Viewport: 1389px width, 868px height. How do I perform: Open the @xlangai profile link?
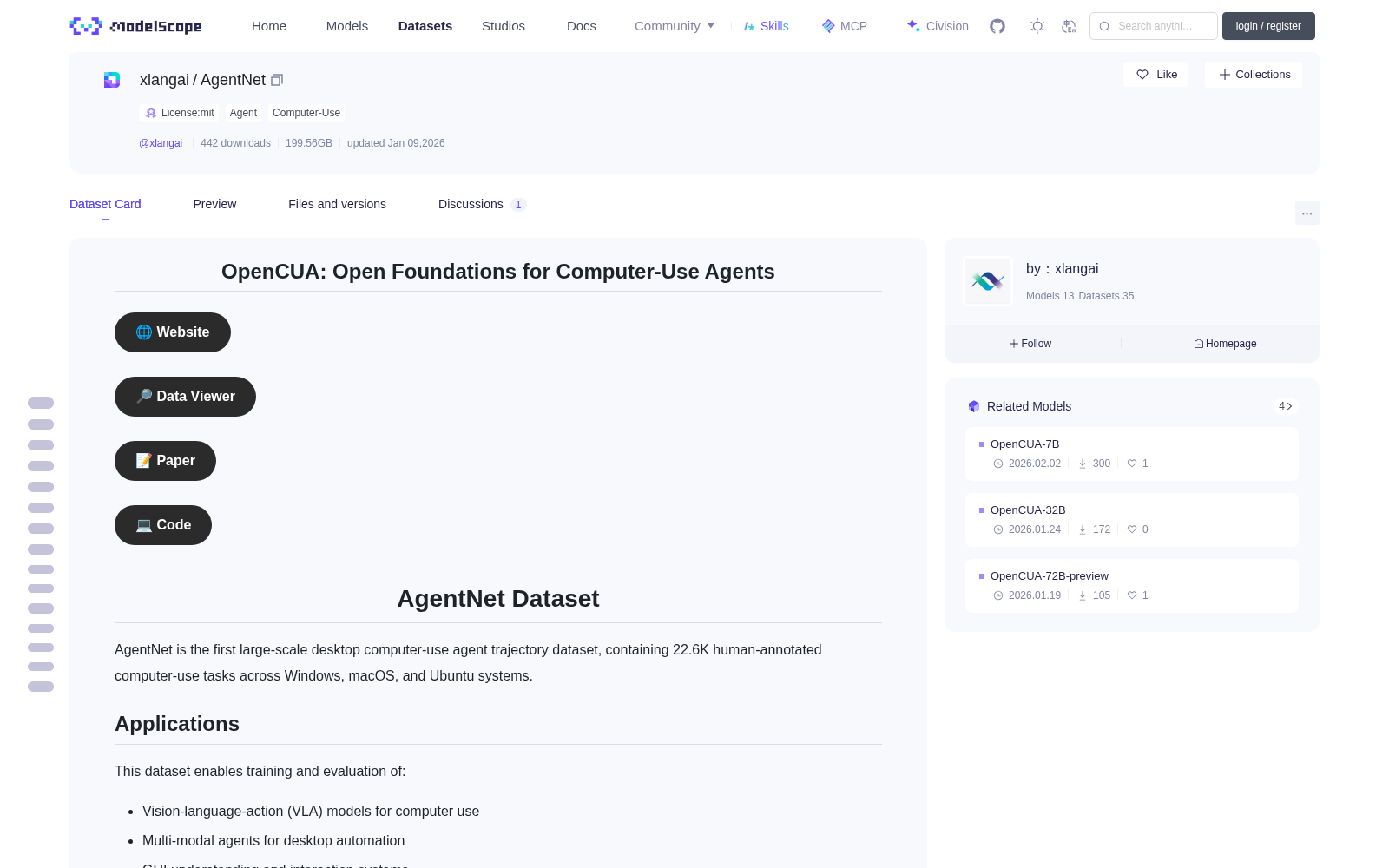point(161,143)
